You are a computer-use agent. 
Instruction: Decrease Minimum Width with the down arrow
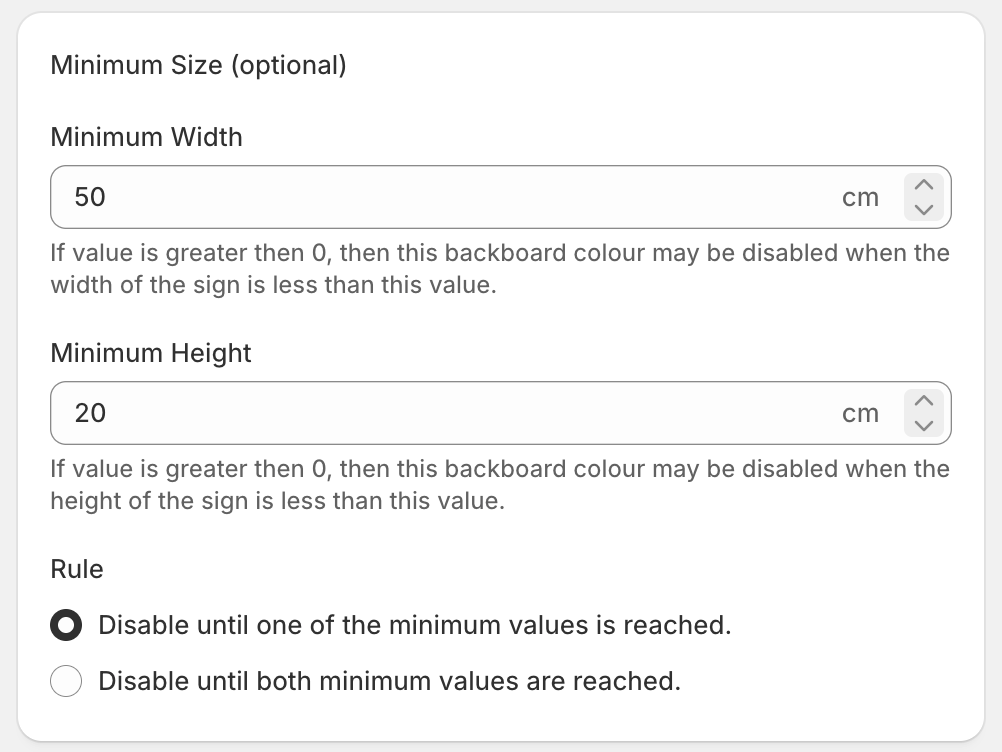924,209
